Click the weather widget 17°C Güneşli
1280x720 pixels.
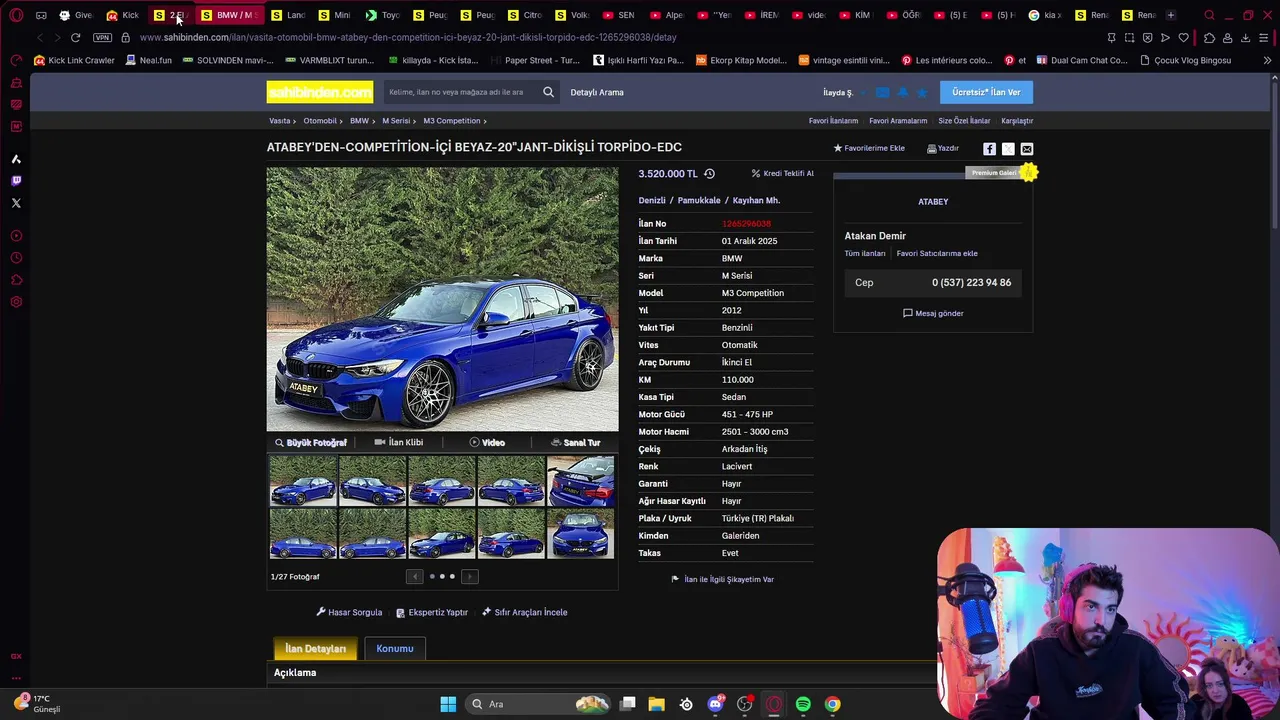coord(38,703)
